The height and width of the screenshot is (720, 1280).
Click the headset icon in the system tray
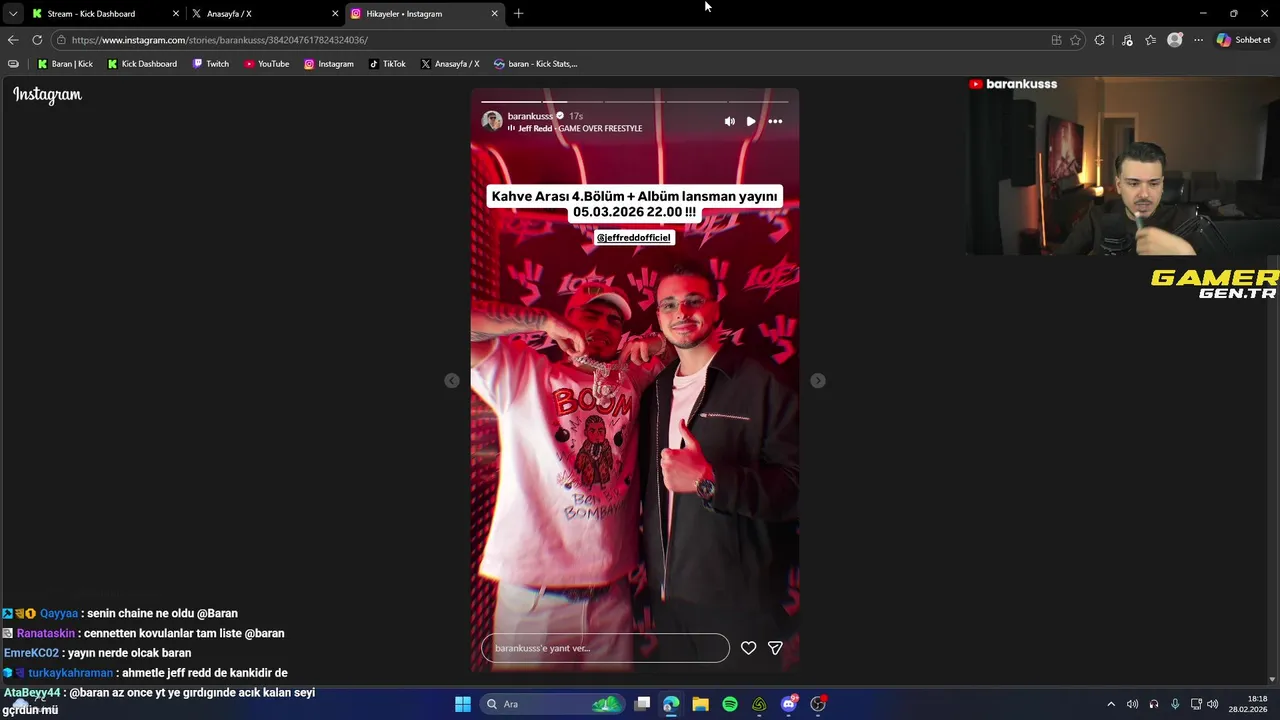click(1154, 704)
